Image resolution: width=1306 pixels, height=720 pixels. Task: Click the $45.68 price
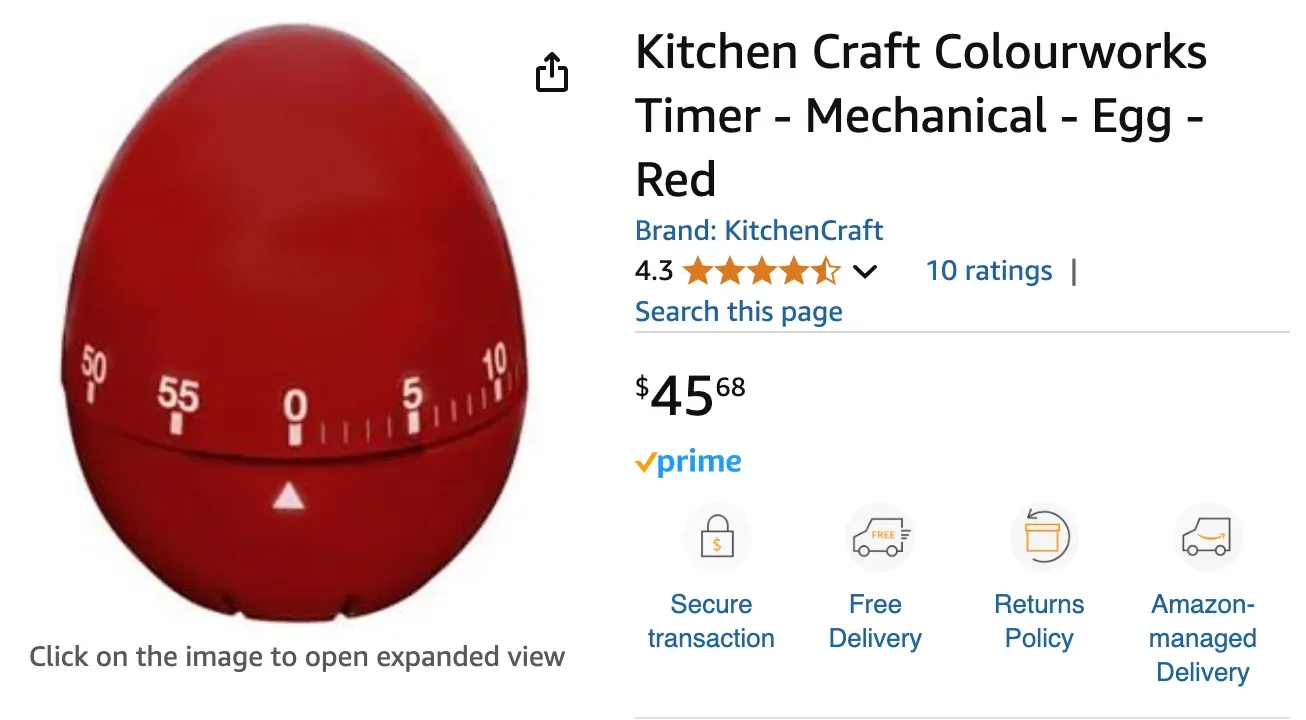click(691, 395)
